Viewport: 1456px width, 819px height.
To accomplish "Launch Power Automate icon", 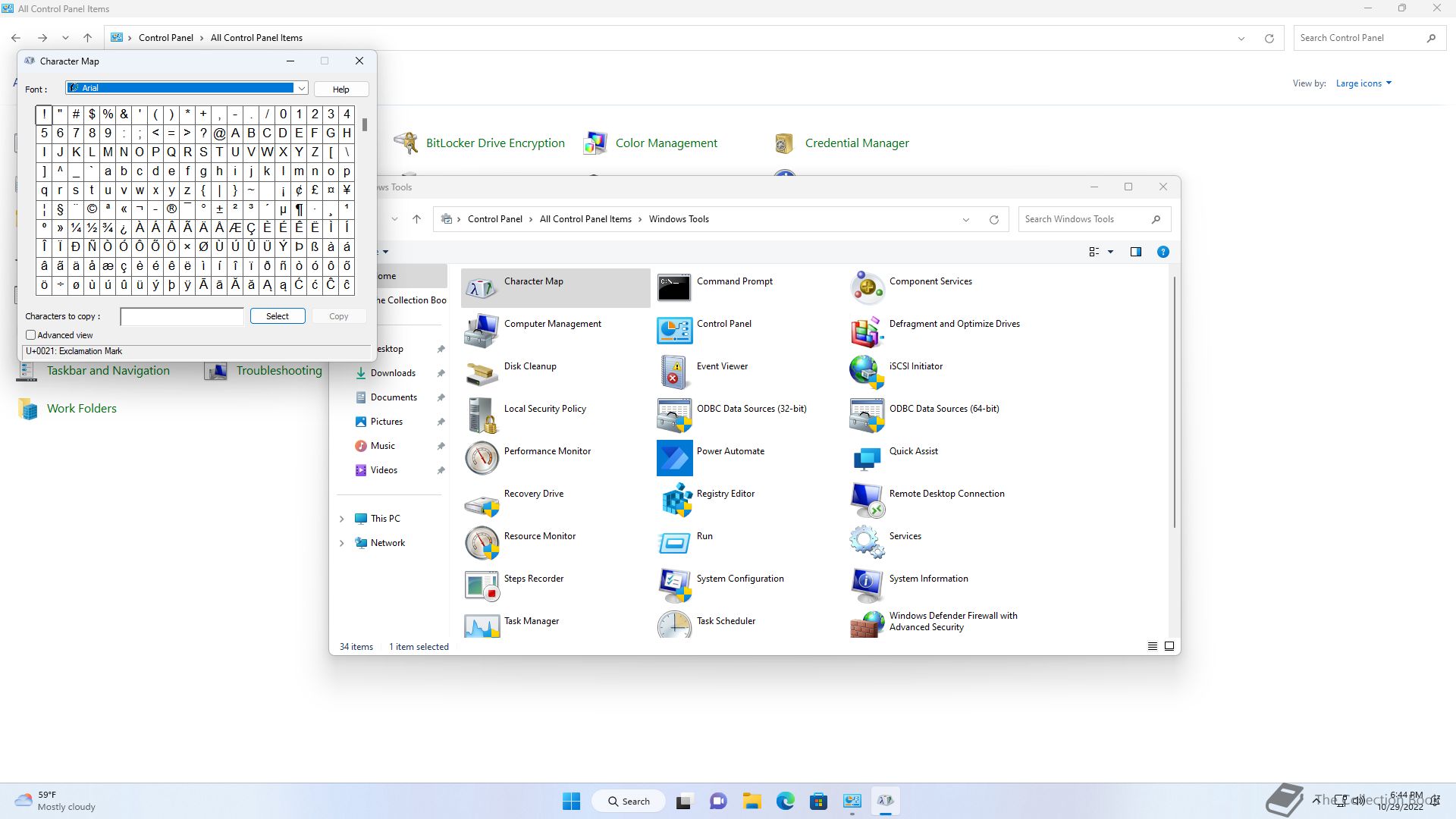I will click(x=675, y=457).
